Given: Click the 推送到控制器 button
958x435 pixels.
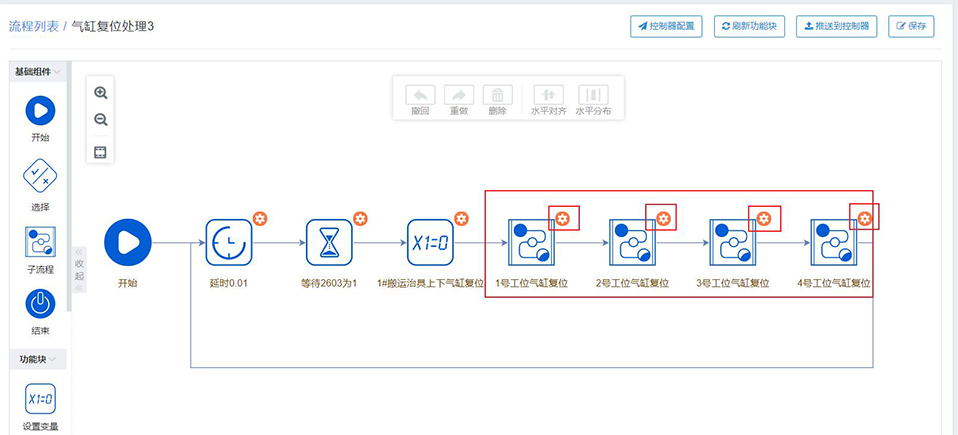Looking at the screenshot, I should [836, 26].
